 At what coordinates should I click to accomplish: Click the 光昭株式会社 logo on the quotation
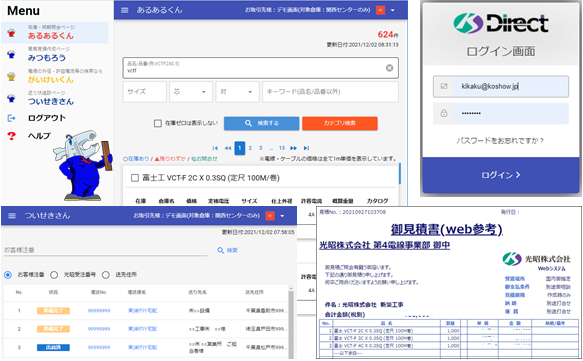point(537,259)
